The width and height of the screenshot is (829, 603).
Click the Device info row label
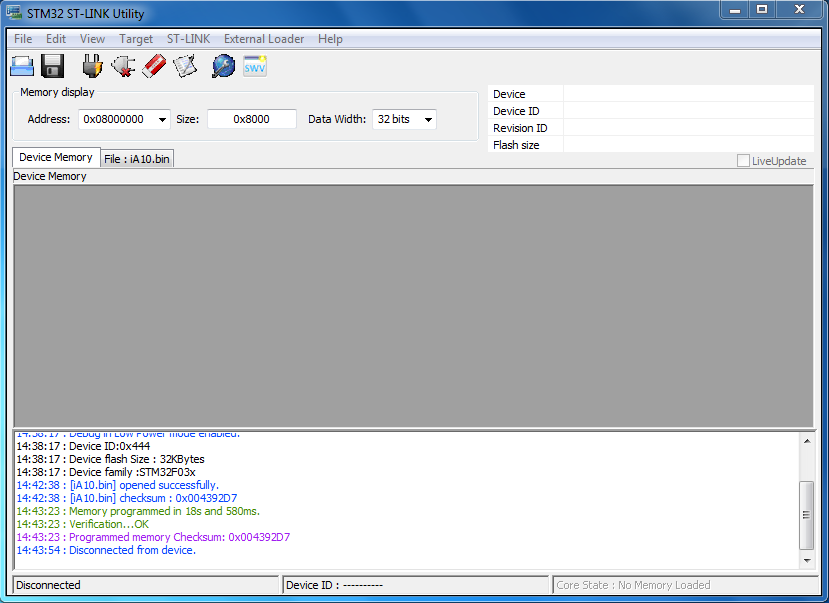[x=509, y=94]
